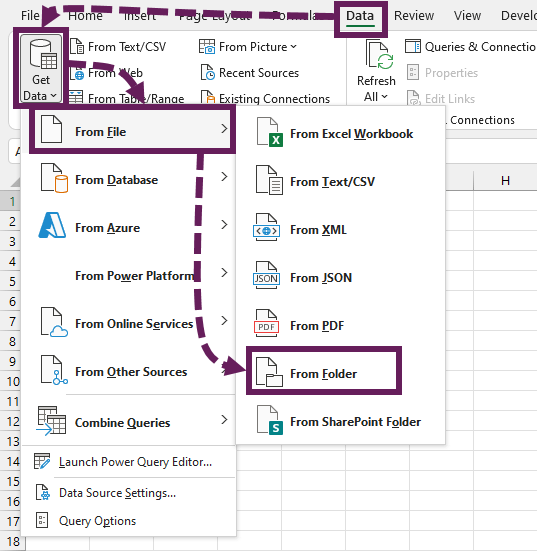The width and height of the screenshot is (537, 551).
Task: Click the From Folder icon
Action: pyautogui.click(x=269, y=372)
